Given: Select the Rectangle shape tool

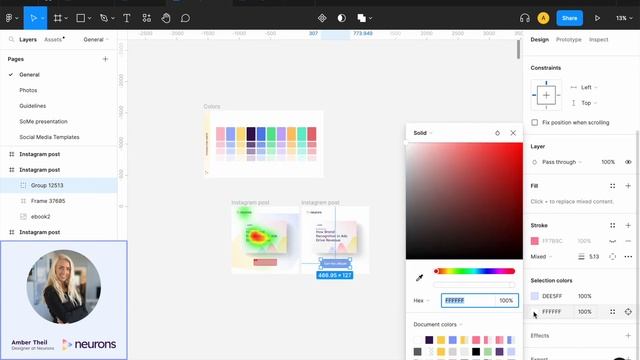Looking at the screenshot, I should click(x=81, y=18).
